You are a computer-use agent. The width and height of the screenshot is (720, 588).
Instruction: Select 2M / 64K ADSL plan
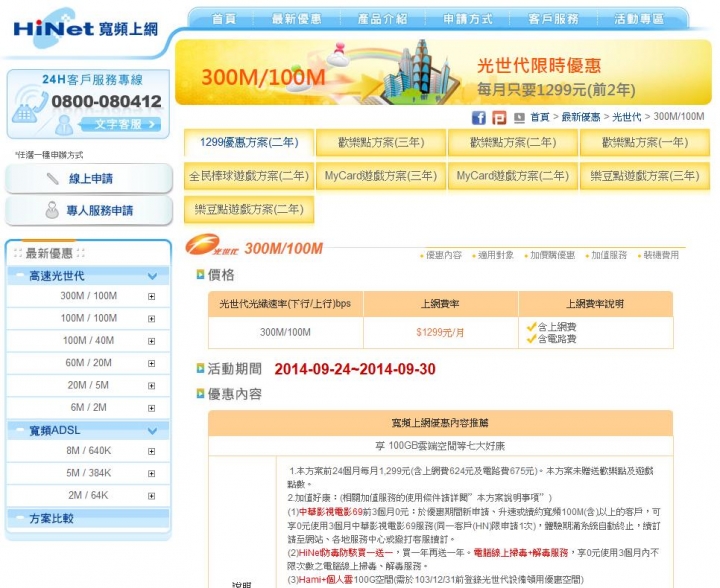click(x=88, y=495)
